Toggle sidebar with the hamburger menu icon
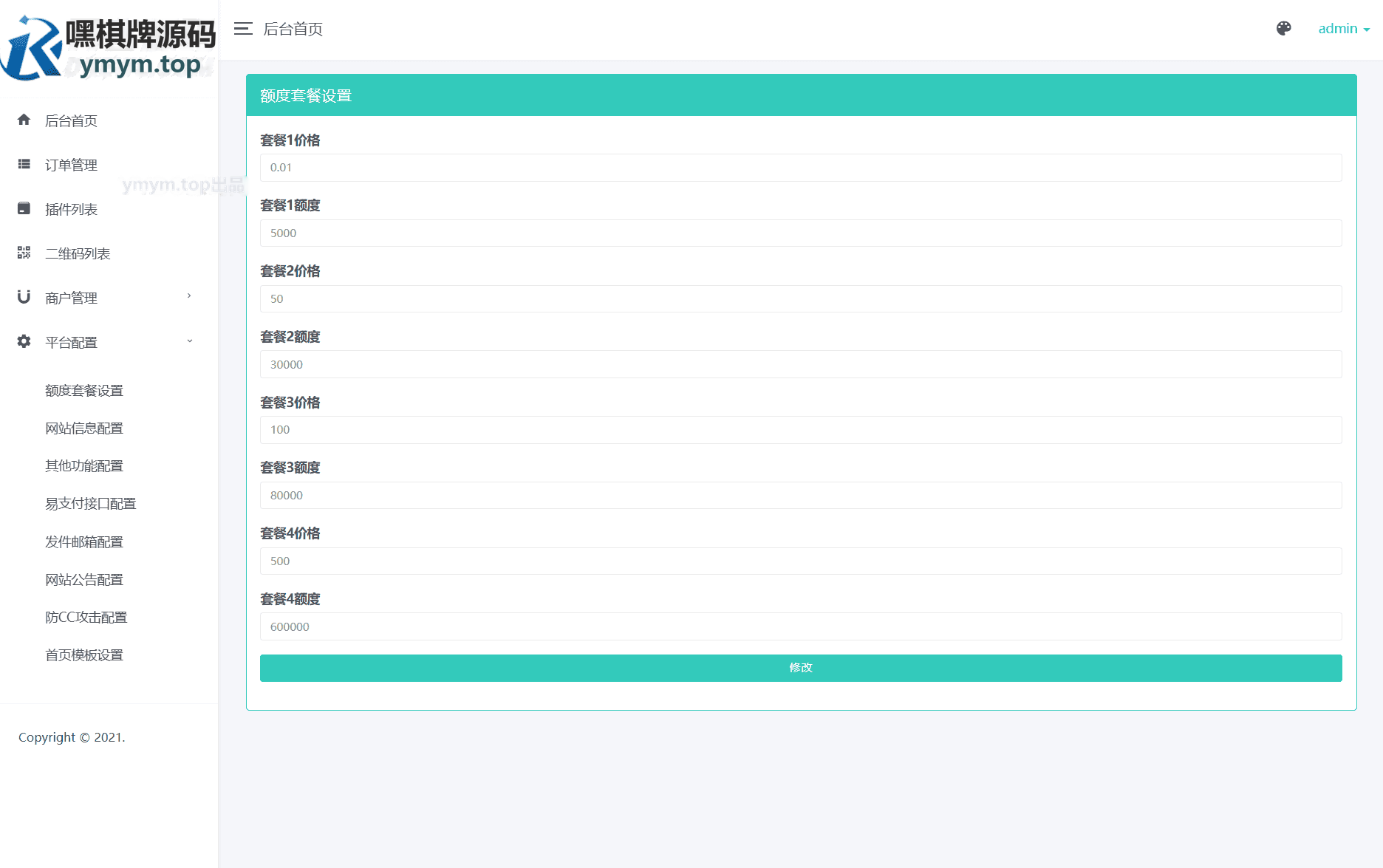This screenshot has width=1383, height=868. [243, 29]
